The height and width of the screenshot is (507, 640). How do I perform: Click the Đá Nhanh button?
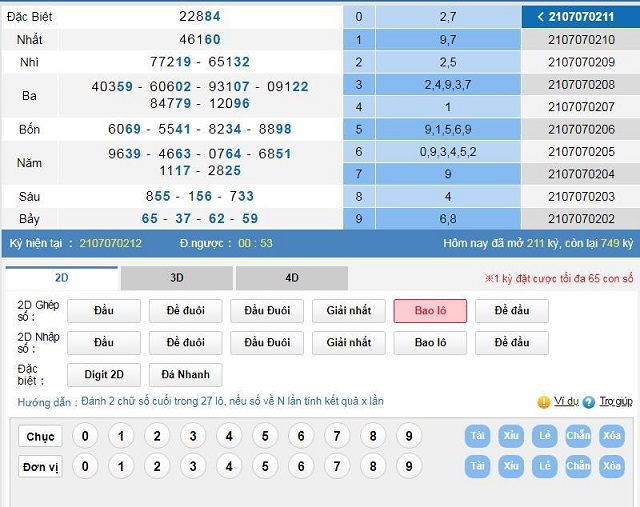[x=185, y=375]
